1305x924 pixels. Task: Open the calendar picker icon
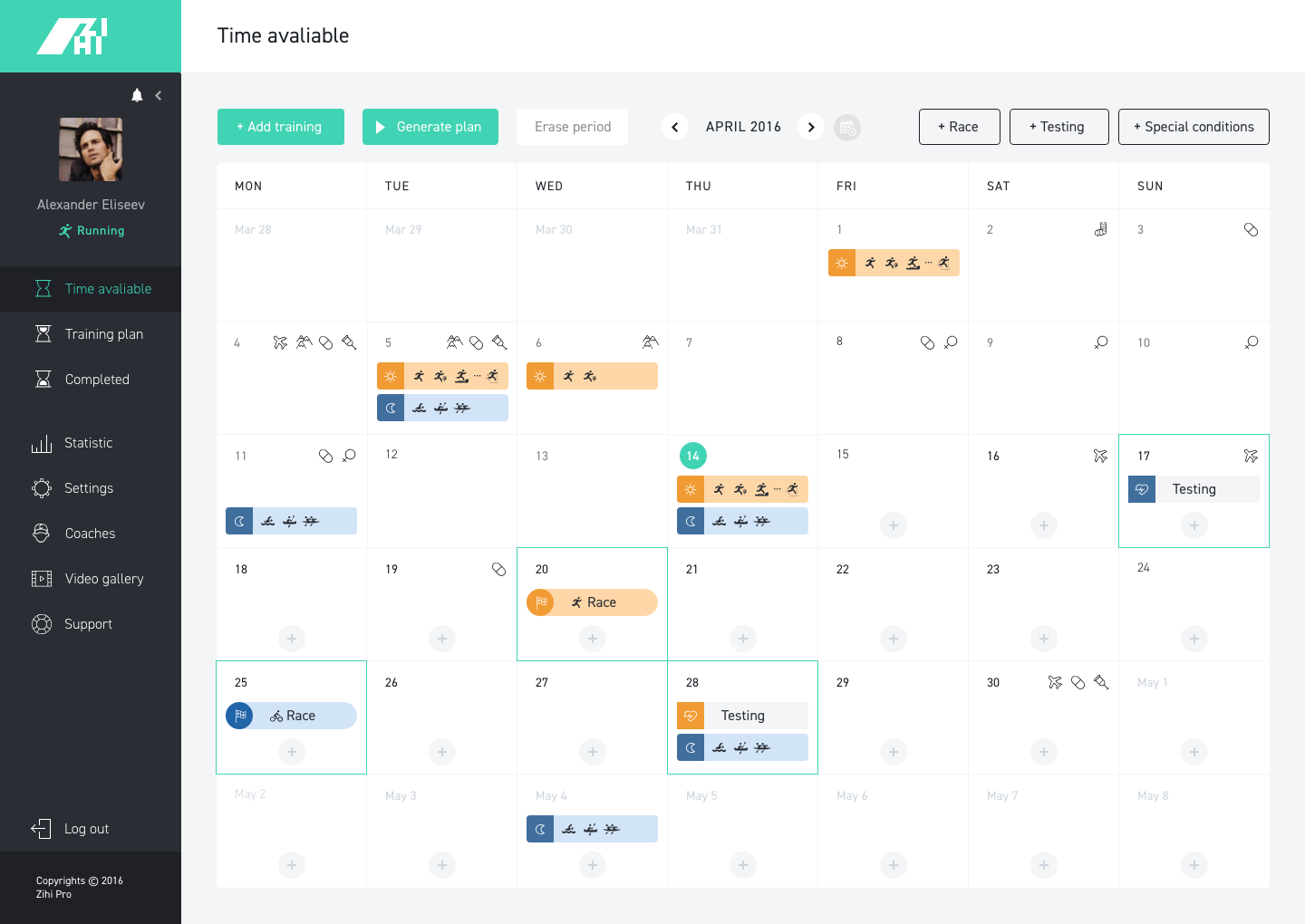point(847,128)
